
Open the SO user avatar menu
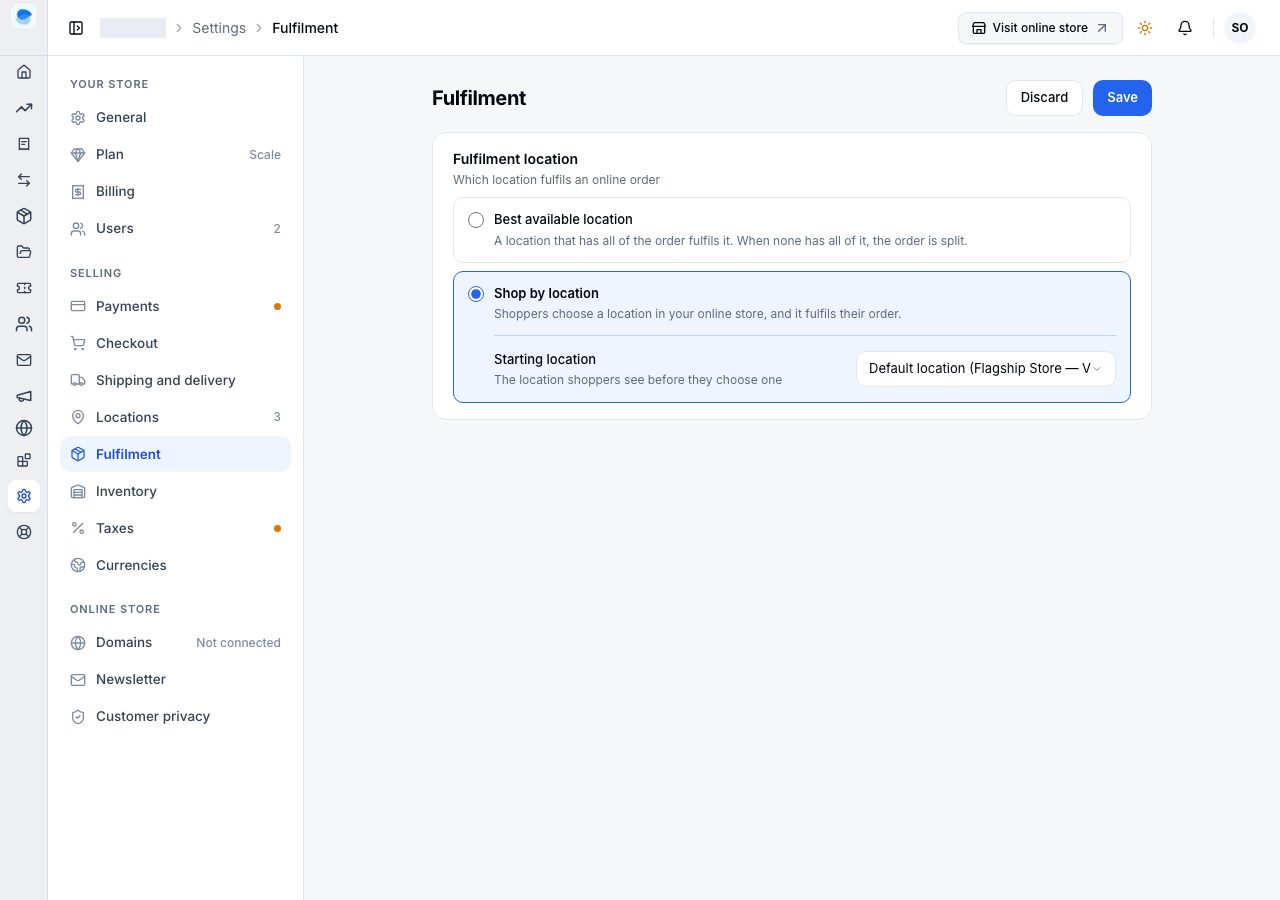coord(1240,28)
